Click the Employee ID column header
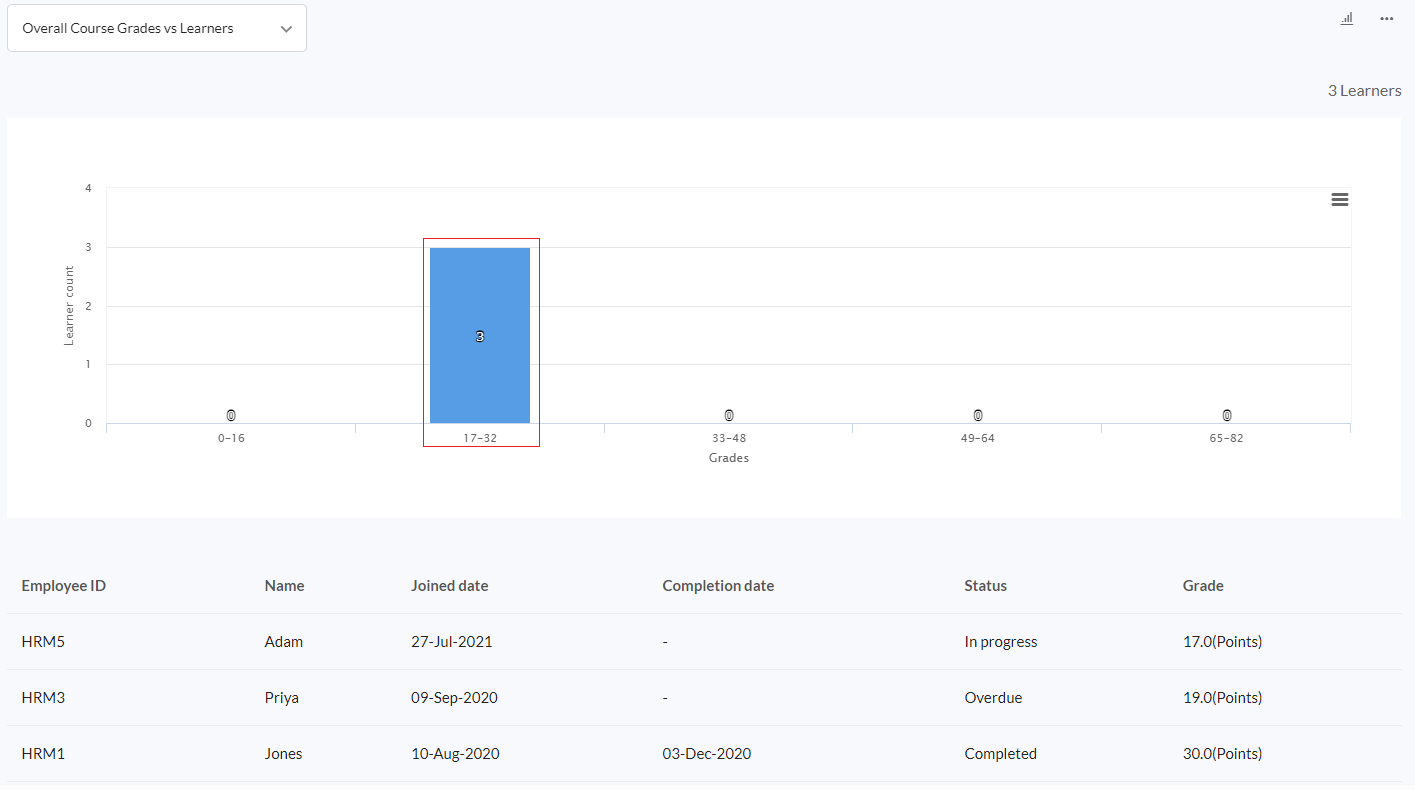 [x=63, y=585]
